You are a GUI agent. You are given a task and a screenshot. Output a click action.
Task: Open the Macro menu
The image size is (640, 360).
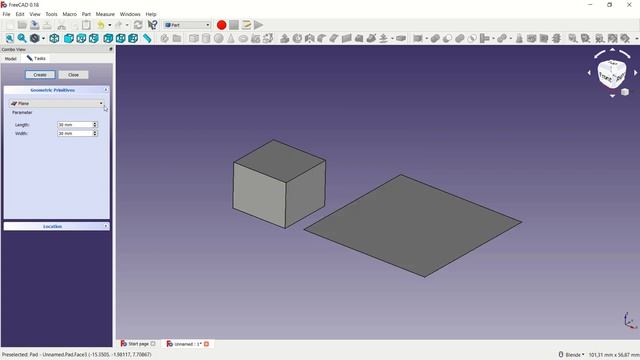[x=69, y=14]
